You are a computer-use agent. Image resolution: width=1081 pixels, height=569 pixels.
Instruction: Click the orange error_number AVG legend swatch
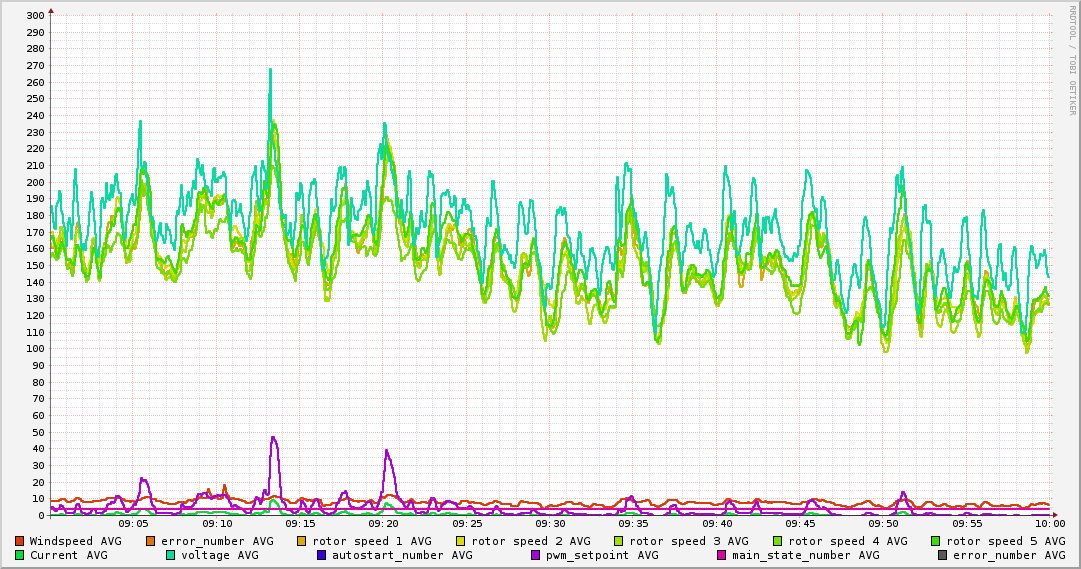tap(150, 541)
